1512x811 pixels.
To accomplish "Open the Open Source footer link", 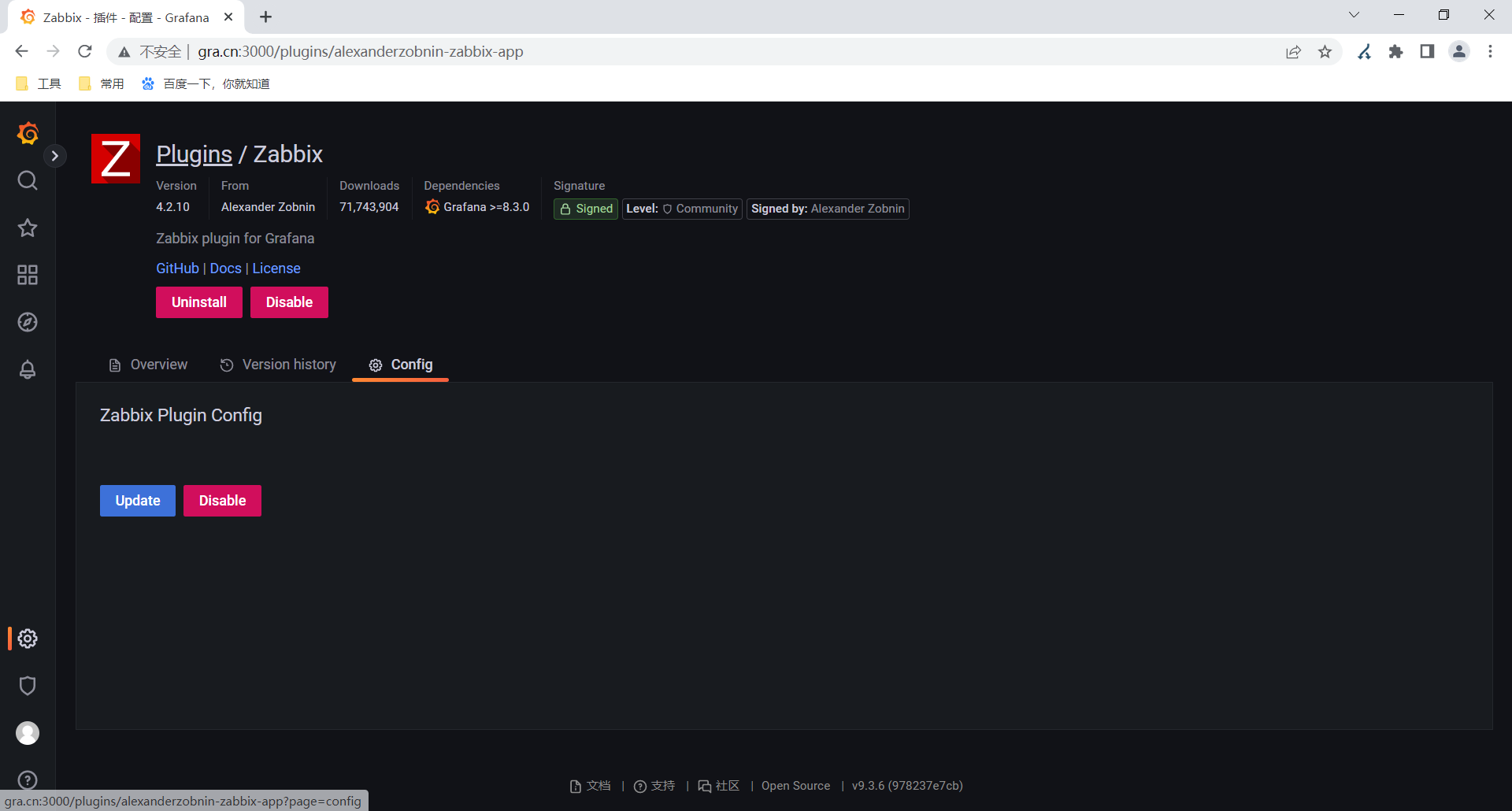I will click(x=795, y=786).
